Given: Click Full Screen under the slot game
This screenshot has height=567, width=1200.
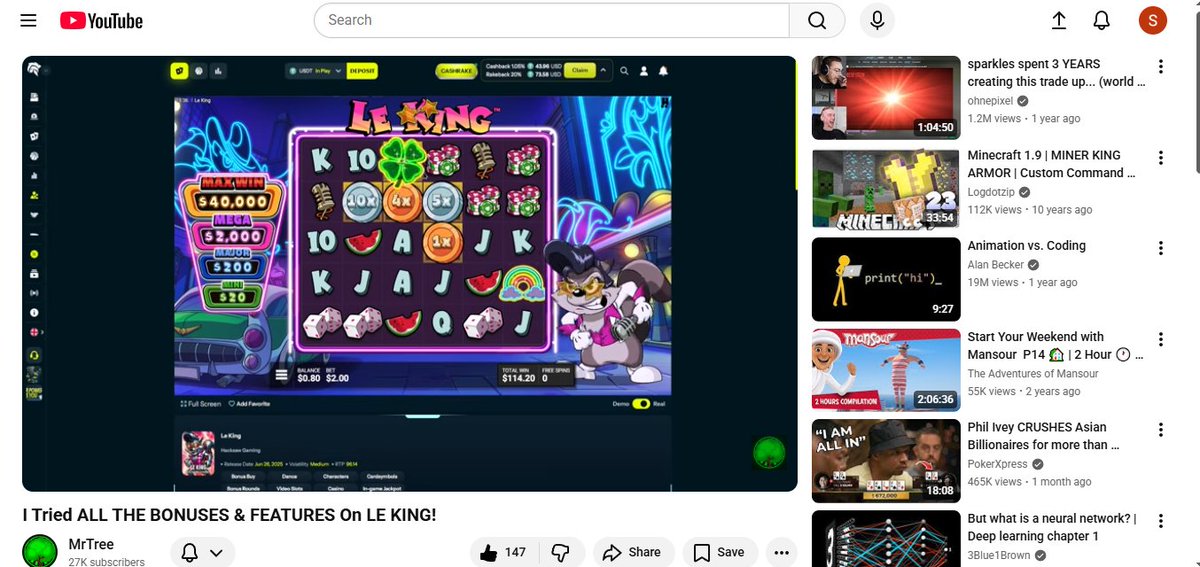Looking at the screenshot, I should coord(199,404).
